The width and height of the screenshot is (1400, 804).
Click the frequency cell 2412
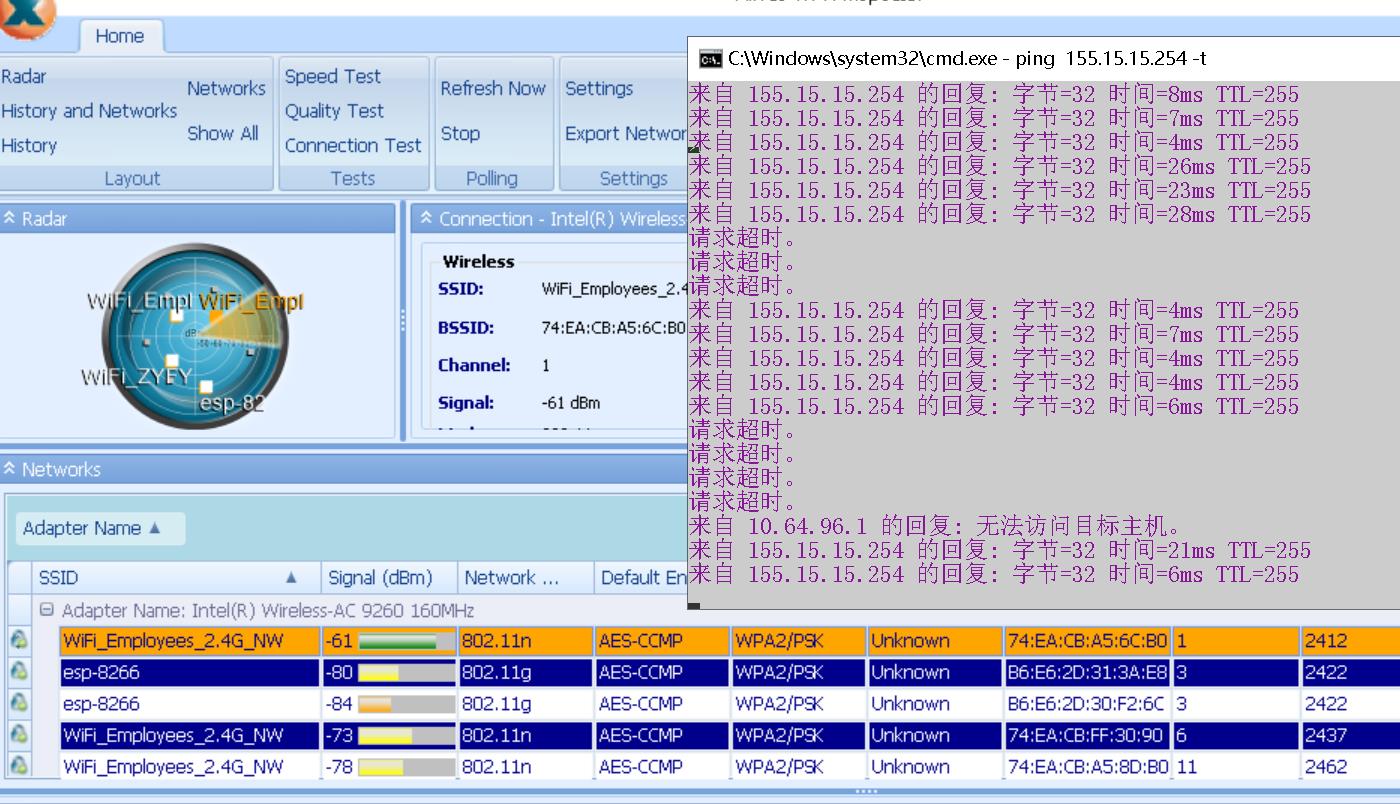tap(1350, 641)
